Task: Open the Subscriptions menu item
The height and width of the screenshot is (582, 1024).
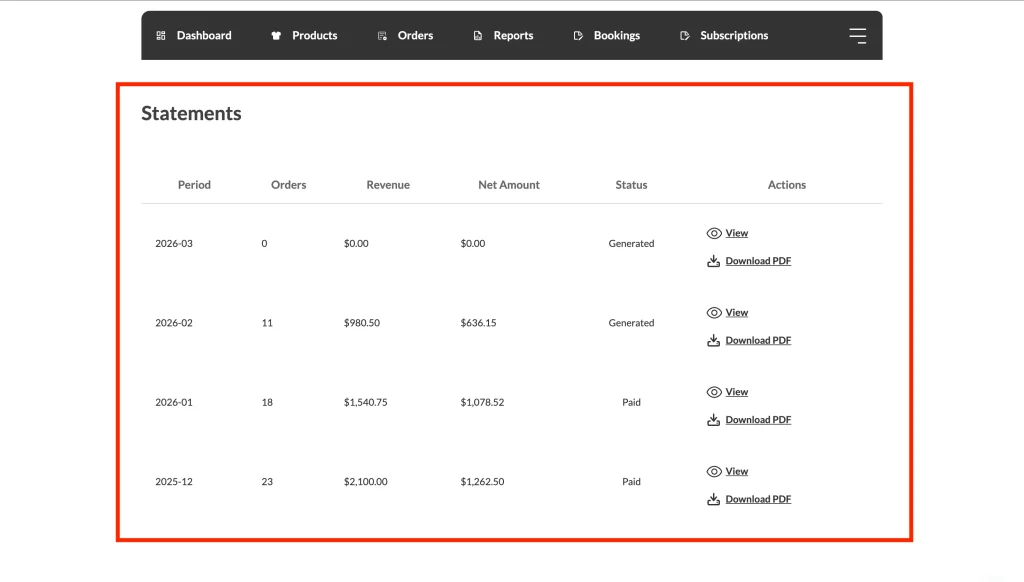Action: click(734, 35)
